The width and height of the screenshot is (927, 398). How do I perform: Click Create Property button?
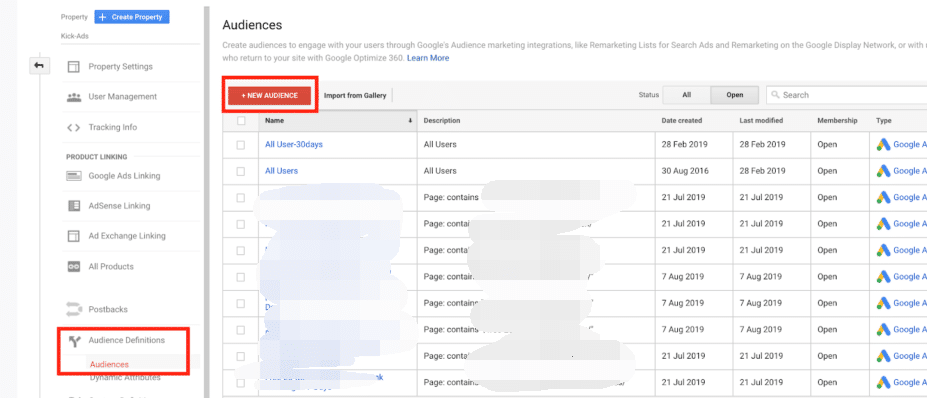(132, 17)
